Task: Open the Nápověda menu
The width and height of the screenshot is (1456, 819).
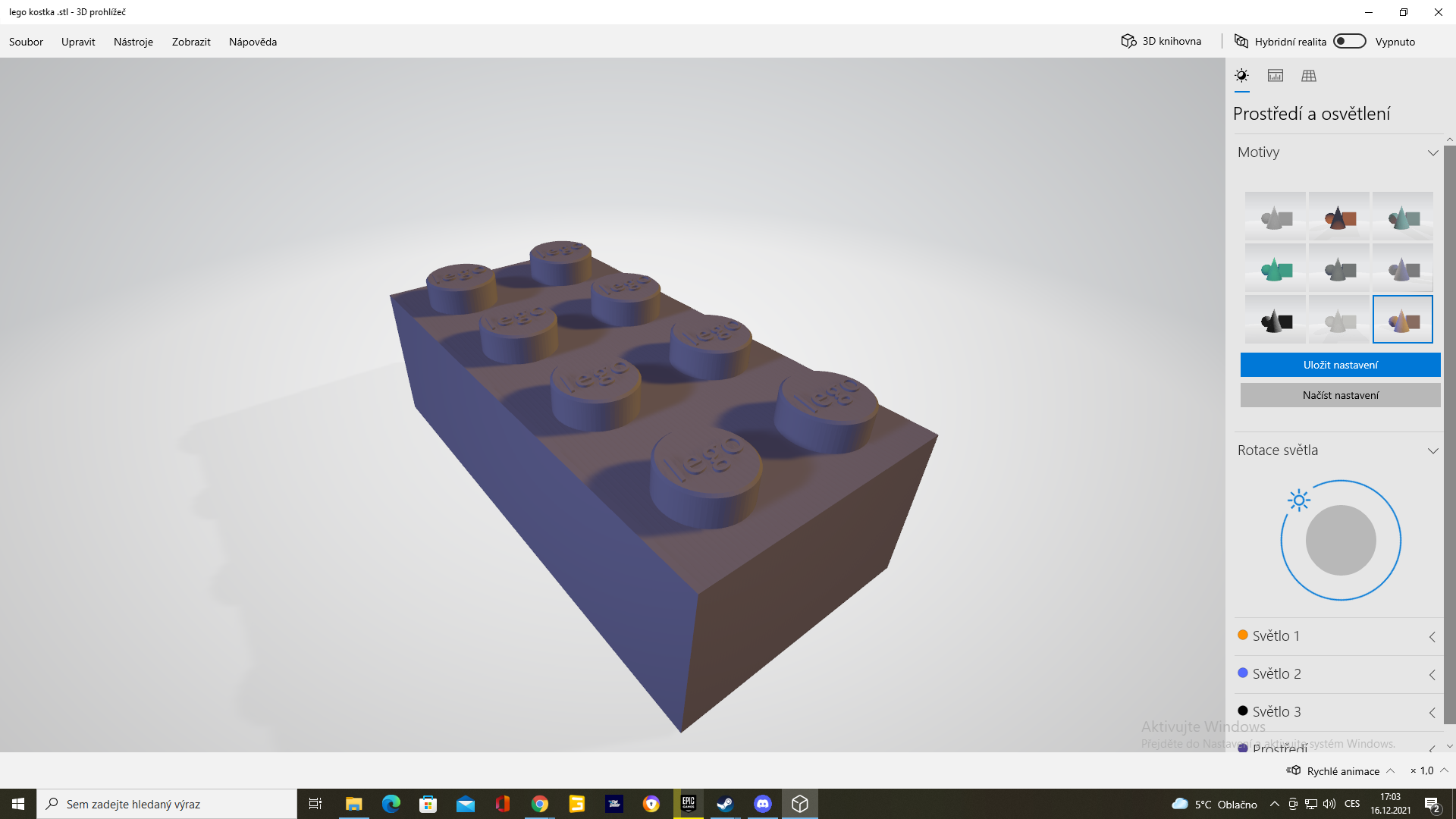Action: click(x=253, y=42)
